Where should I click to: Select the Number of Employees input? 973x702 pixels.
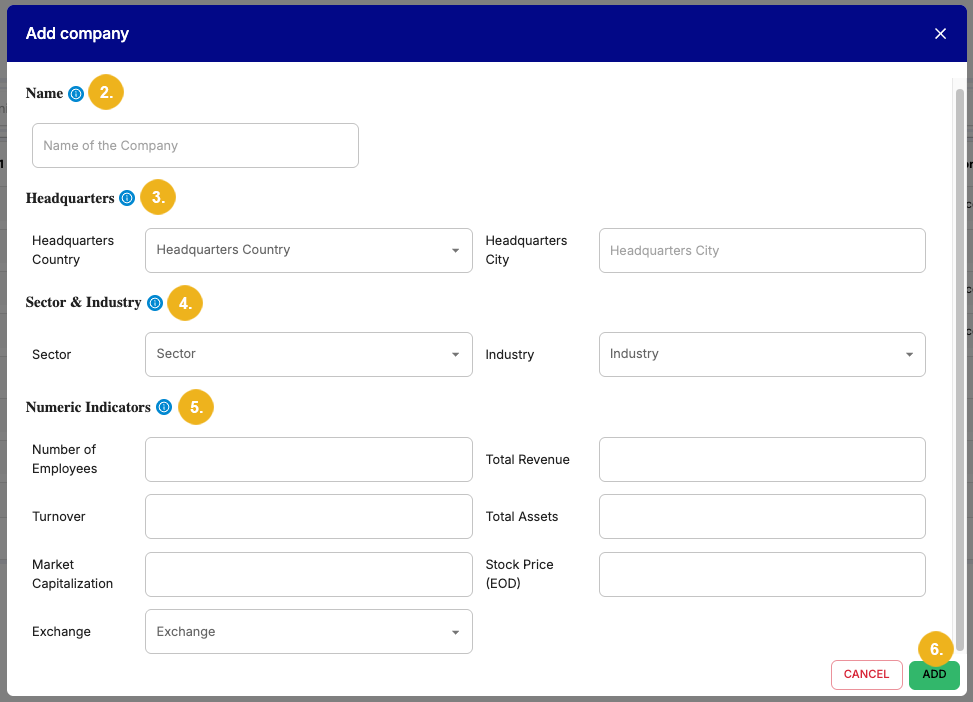(x=308, y=460)
